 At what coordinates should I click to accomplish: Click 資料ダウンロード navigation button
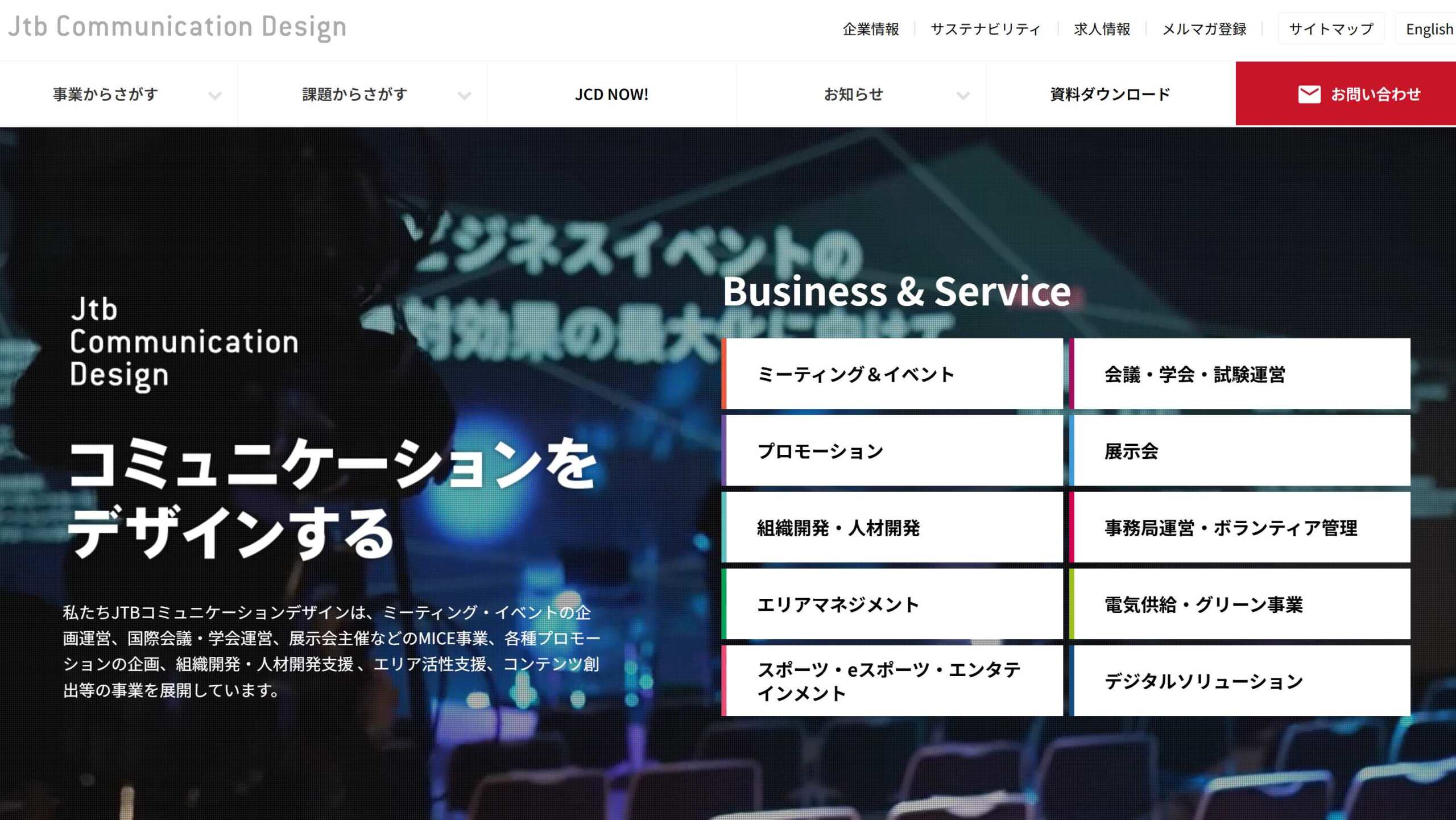[x=1109, y=93]
